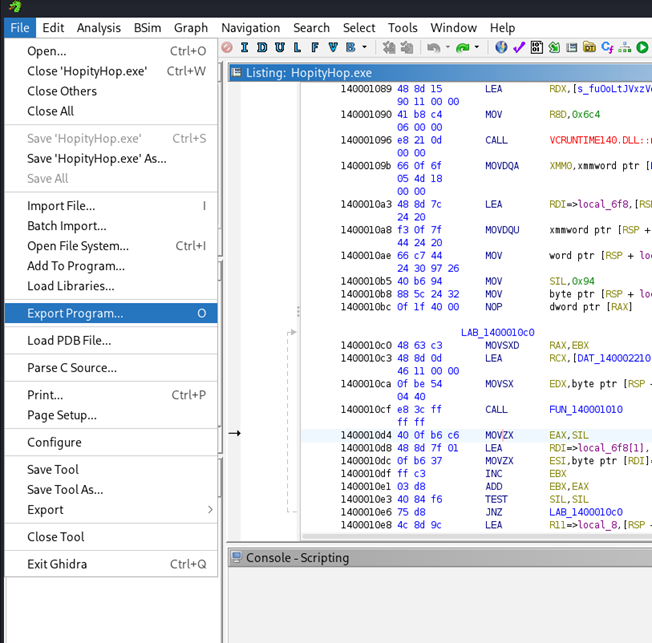Click the Listing panel header icon
652x643 pixels.
pyautogui.click(x=237, y=73)
